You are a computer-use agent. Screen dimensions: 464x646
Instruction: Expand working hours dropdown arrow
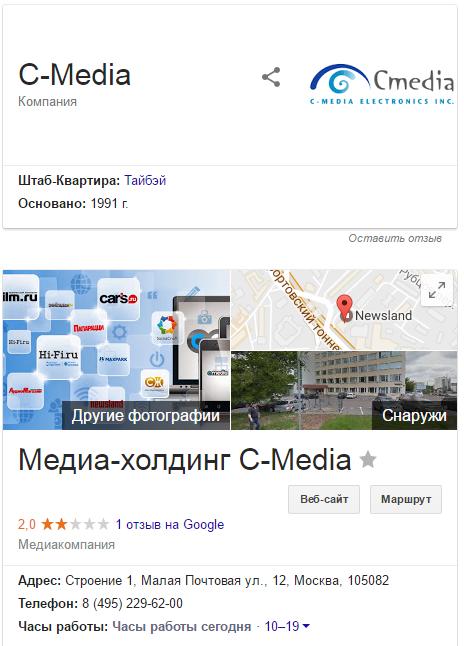tap(306, 626)
